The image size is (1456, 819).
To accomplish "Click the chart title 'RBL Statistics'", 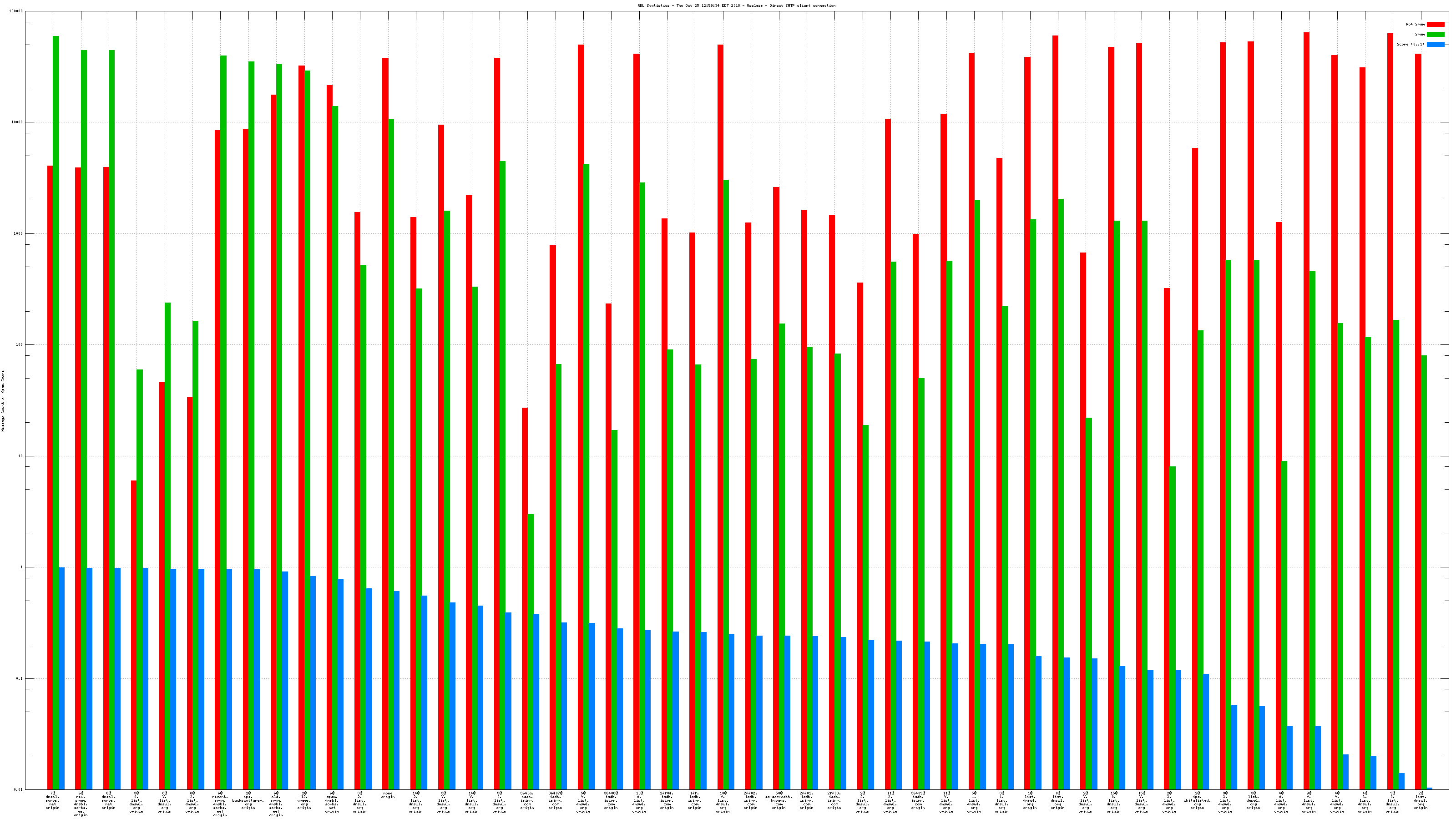I will [x=736, y=5].
